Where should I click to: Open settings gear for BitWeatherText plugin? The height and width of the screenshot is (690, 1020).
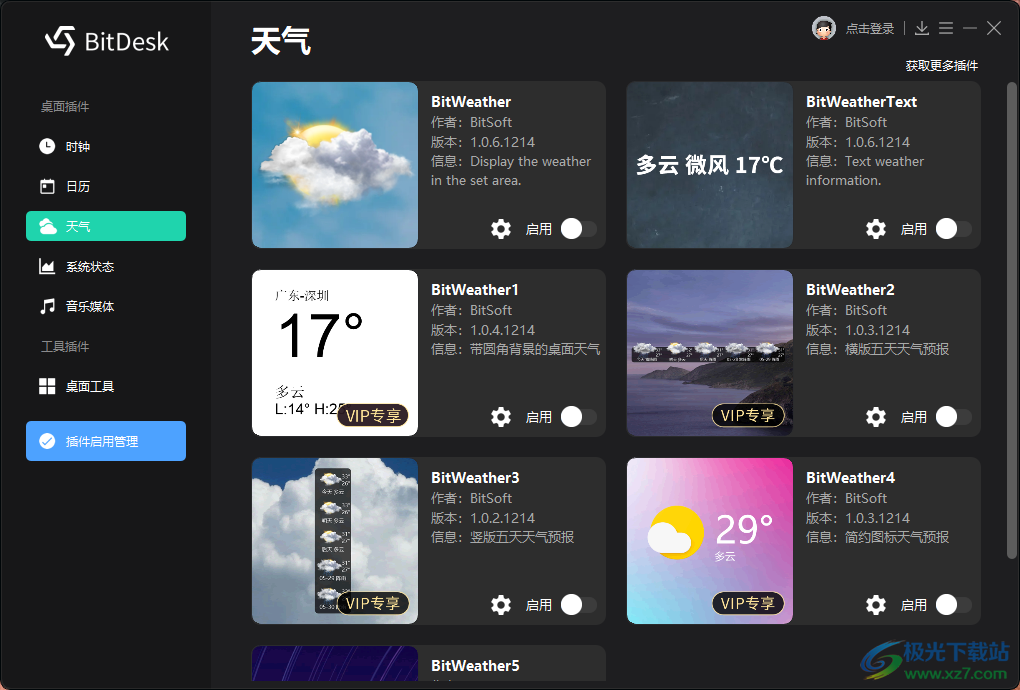click(x=876, y=229)
